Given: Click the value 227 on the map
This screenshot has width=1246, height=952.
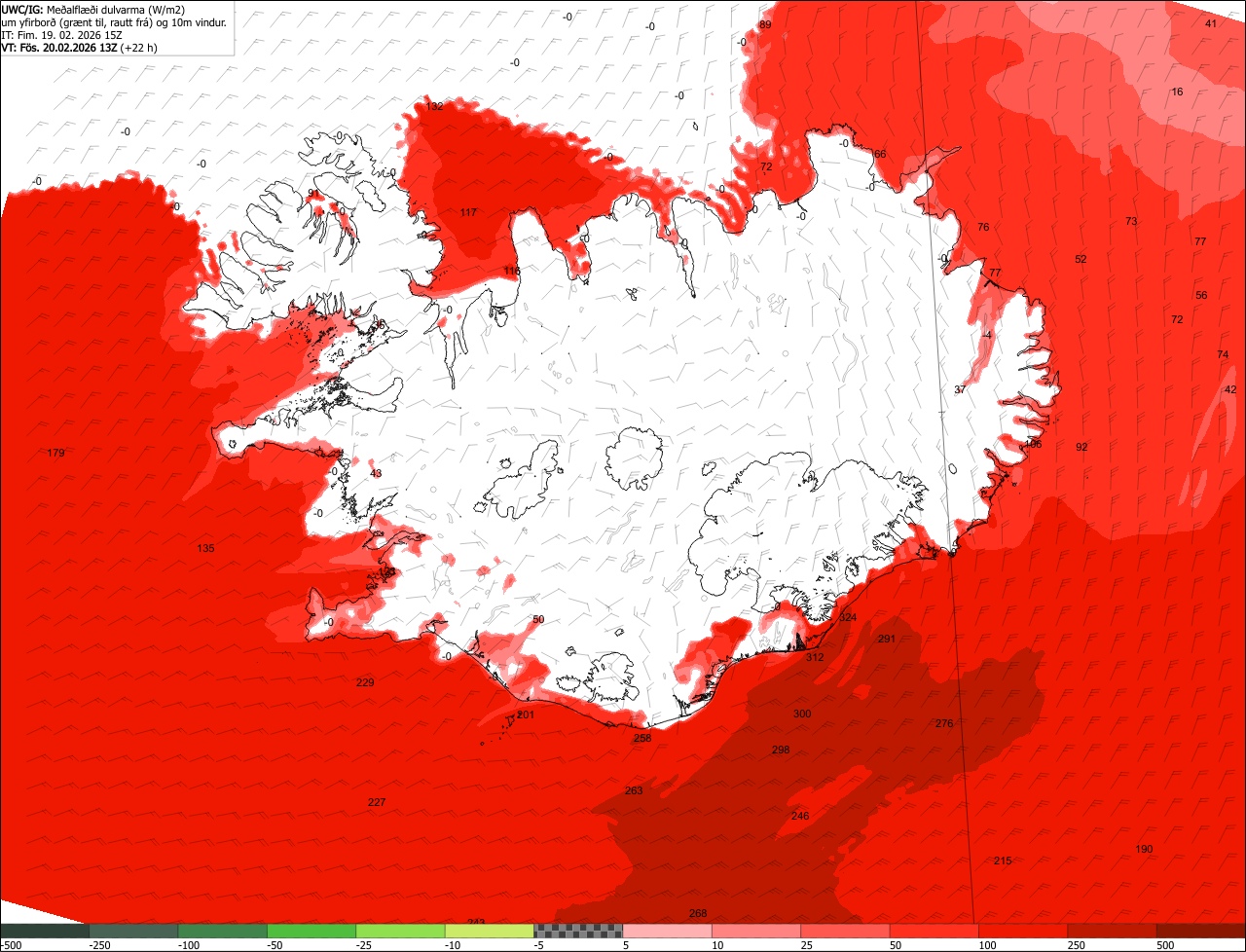Looking at the screenshot, I should click(377, 802).
